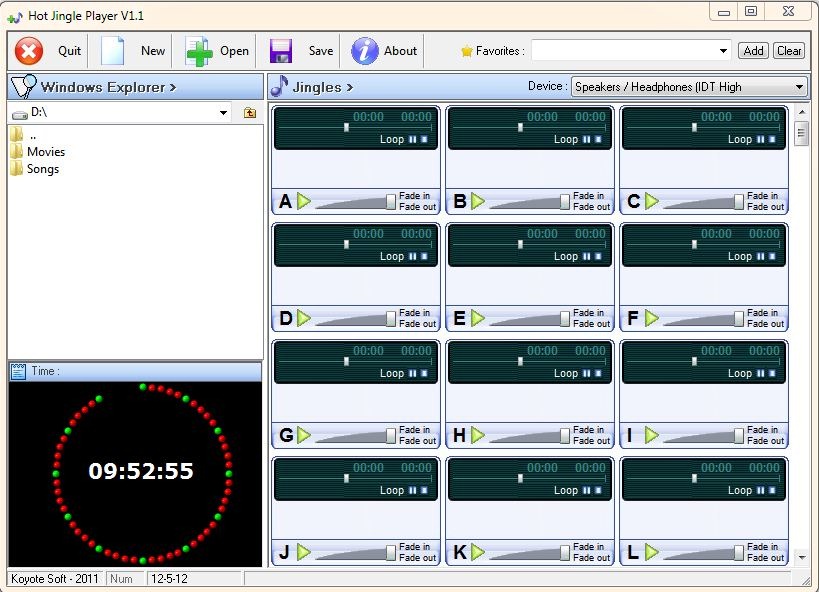Click the Clear favorites button
819x592 pixels.
click(x=789, y=51)
